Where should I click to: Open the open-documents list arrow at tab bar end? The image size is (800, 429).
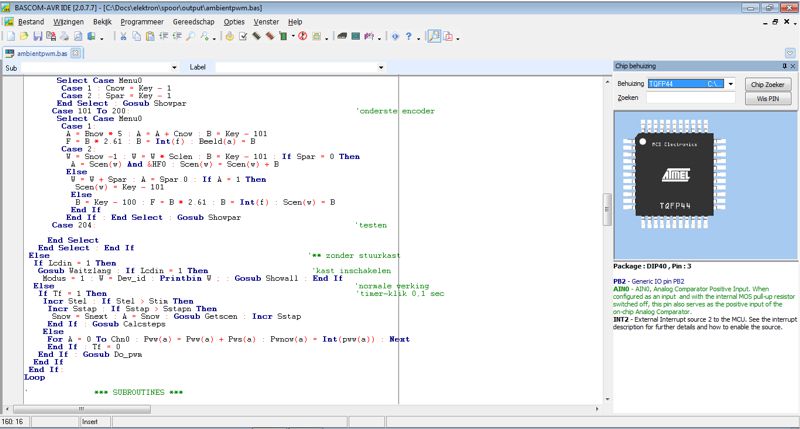(790, 53)
